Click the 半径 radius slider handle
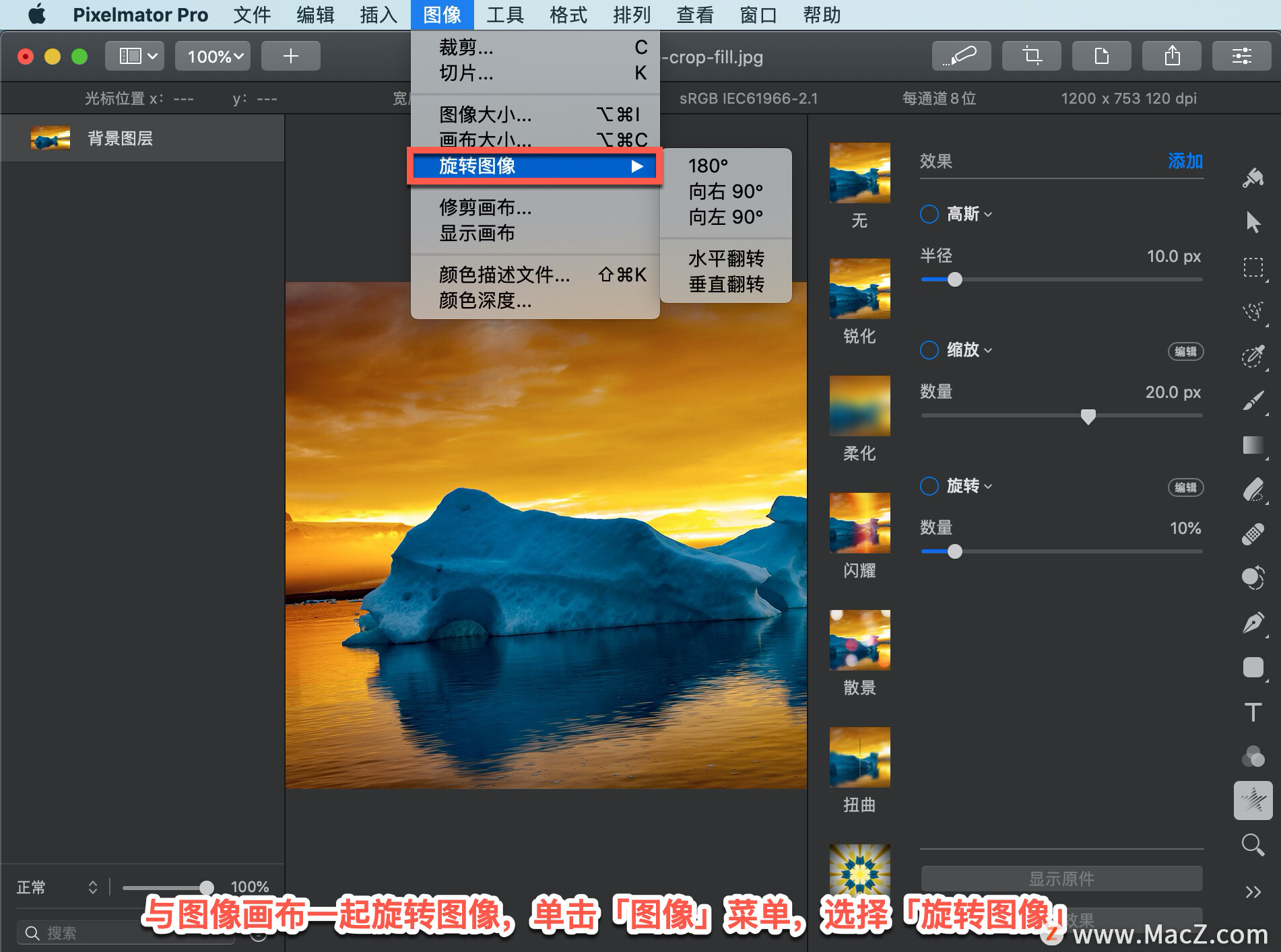Viewport: 1281px width, 952px height. coord(954,279)
